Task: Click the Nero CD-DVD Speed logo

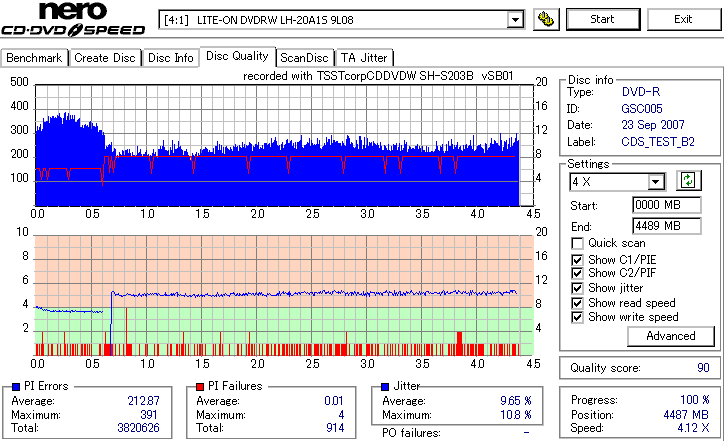Action: (73, 18)
